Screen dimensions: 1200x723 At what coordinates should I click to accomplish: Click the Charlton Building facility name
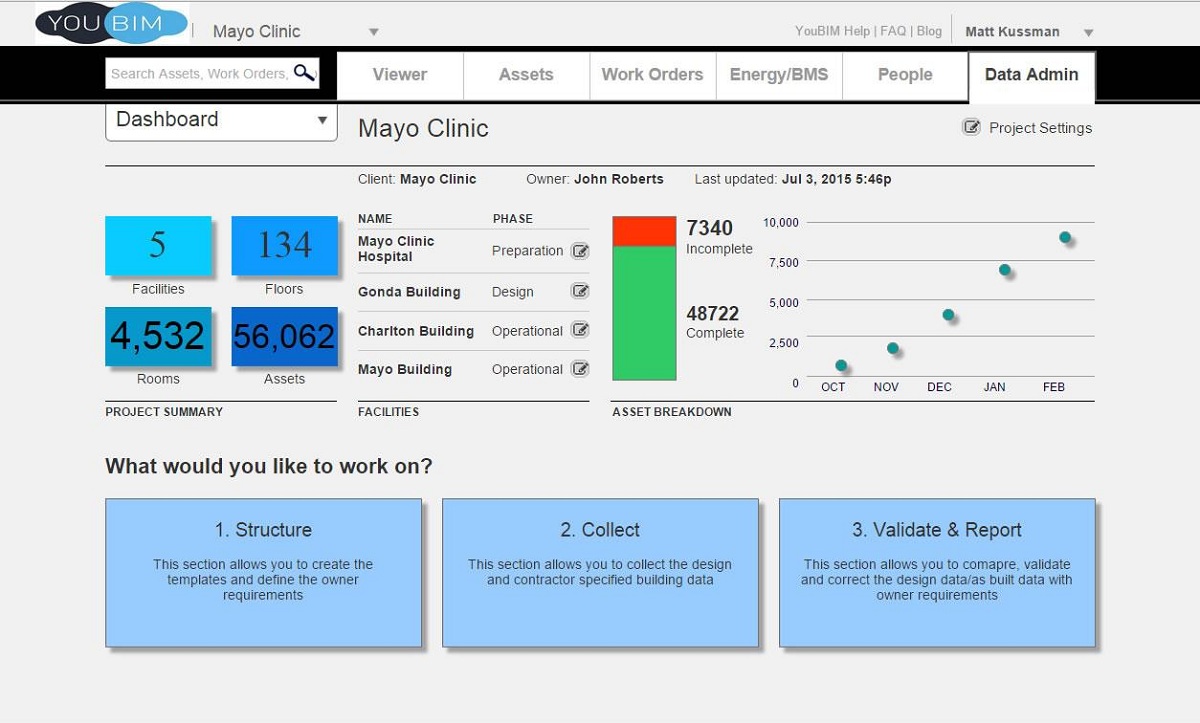tap(416, 331)
